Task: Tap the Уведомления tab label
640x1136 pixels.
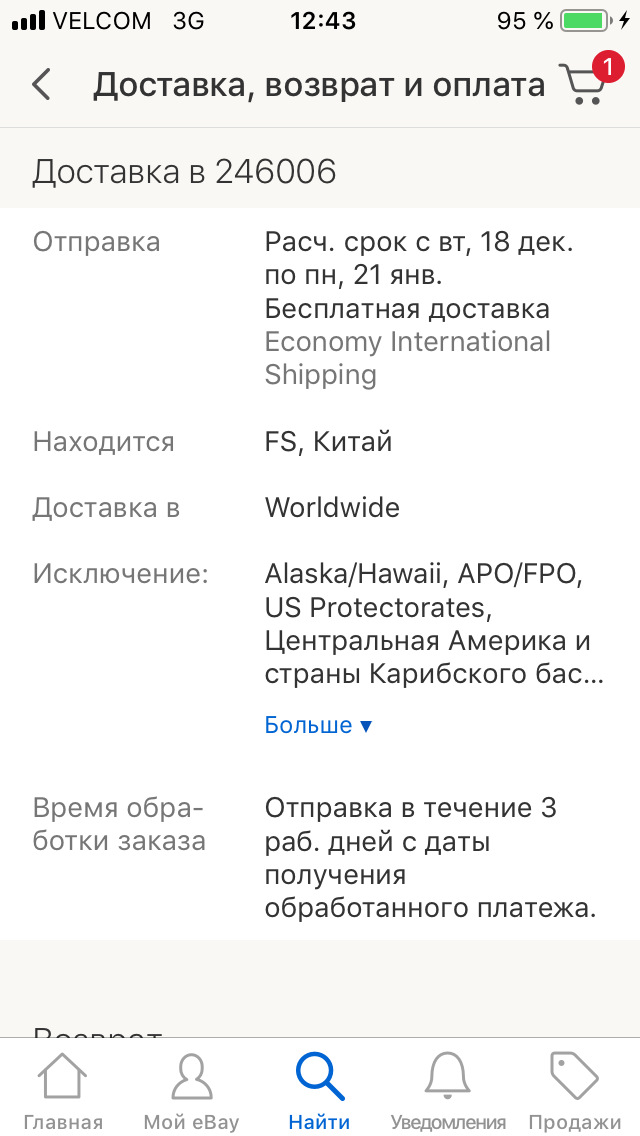Action: (x=447, y=1122)
